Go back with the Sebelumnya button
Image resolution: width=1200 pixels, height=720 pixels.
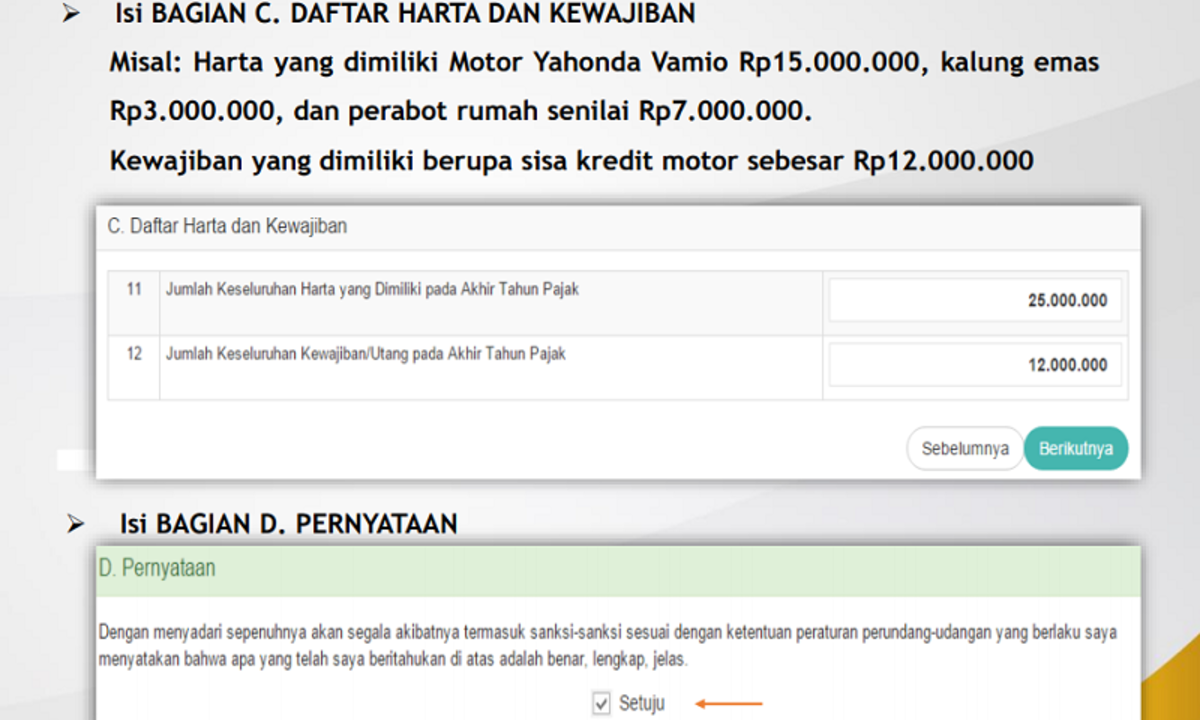(964, 449)
